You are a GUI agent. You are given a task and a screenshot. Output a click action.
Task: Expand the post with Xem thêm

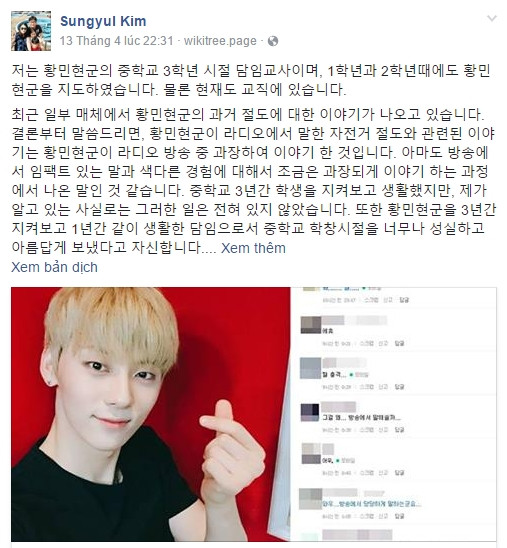(253, 248)
